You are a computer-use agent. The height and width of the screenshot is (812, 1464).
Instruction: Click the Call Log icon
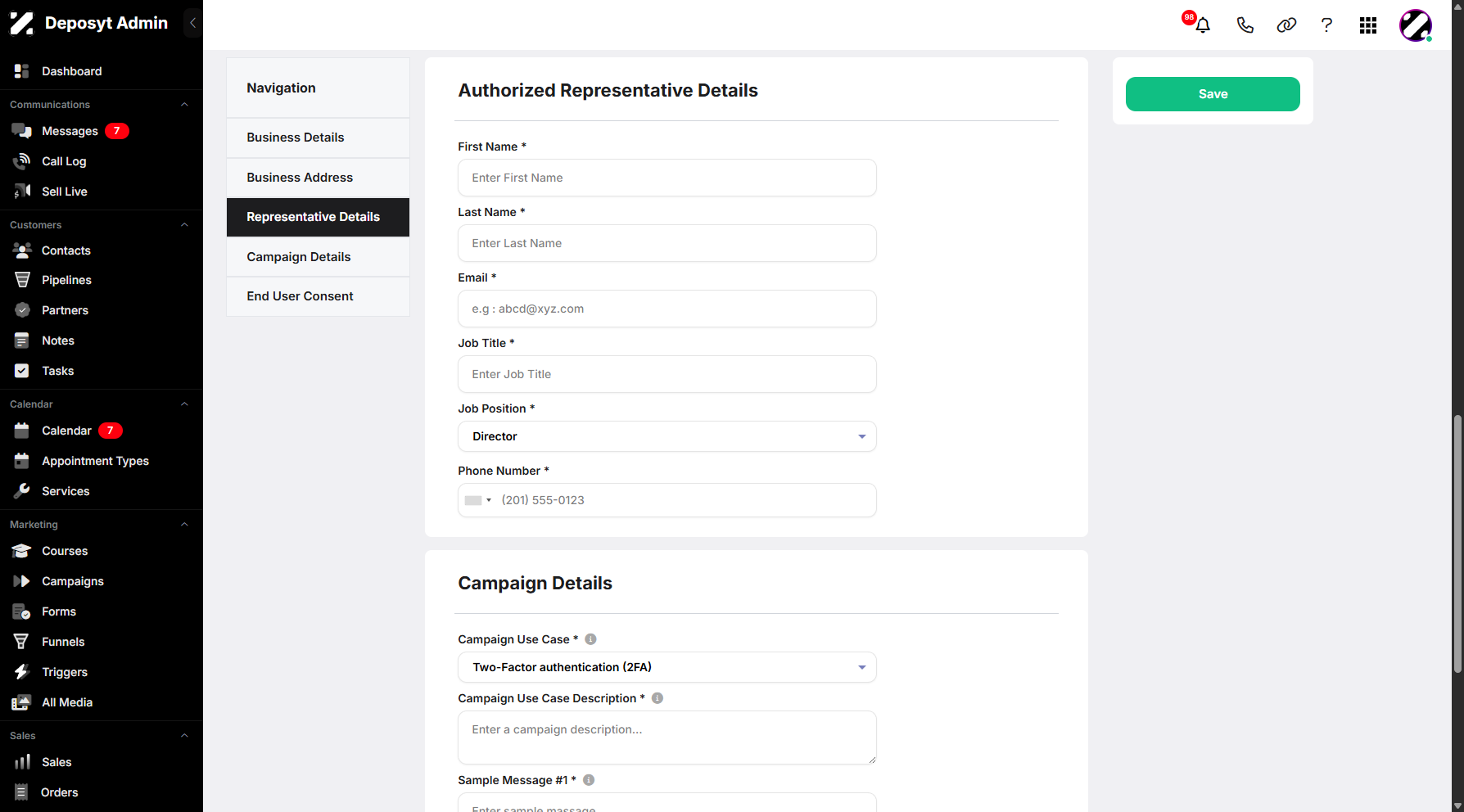pos(22,161)
